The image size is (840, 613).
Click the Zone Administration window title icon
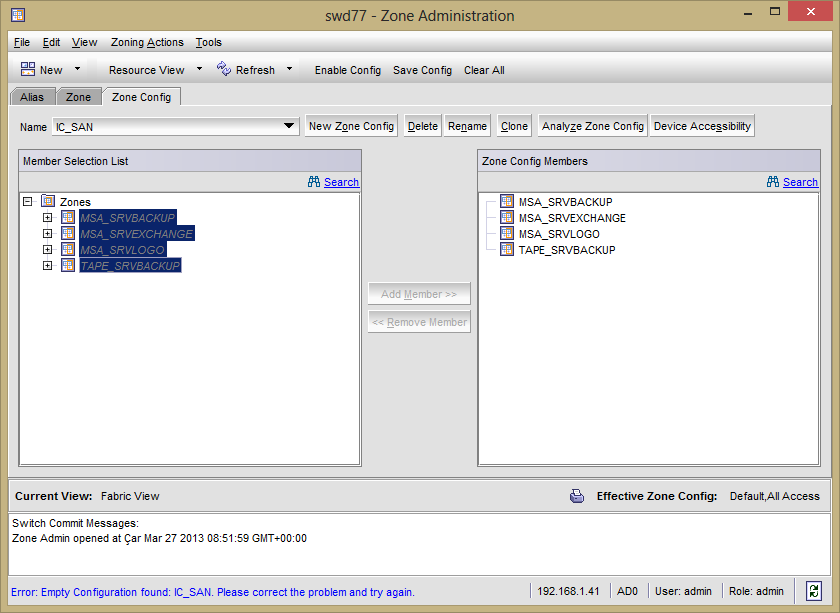point(18,15)
